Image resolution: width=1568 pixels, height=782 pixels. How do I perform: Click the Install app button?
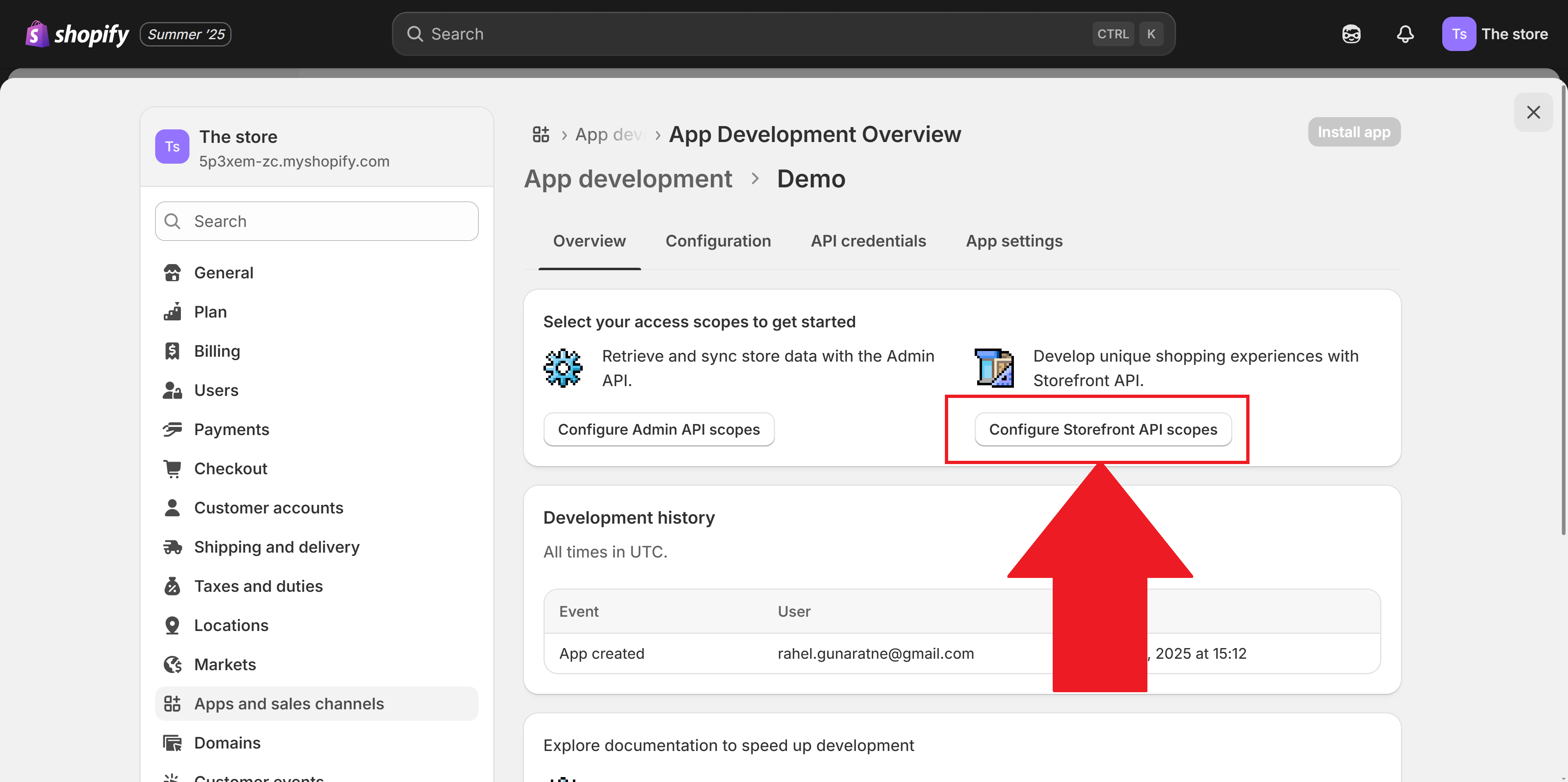[x=1354, y=131]
